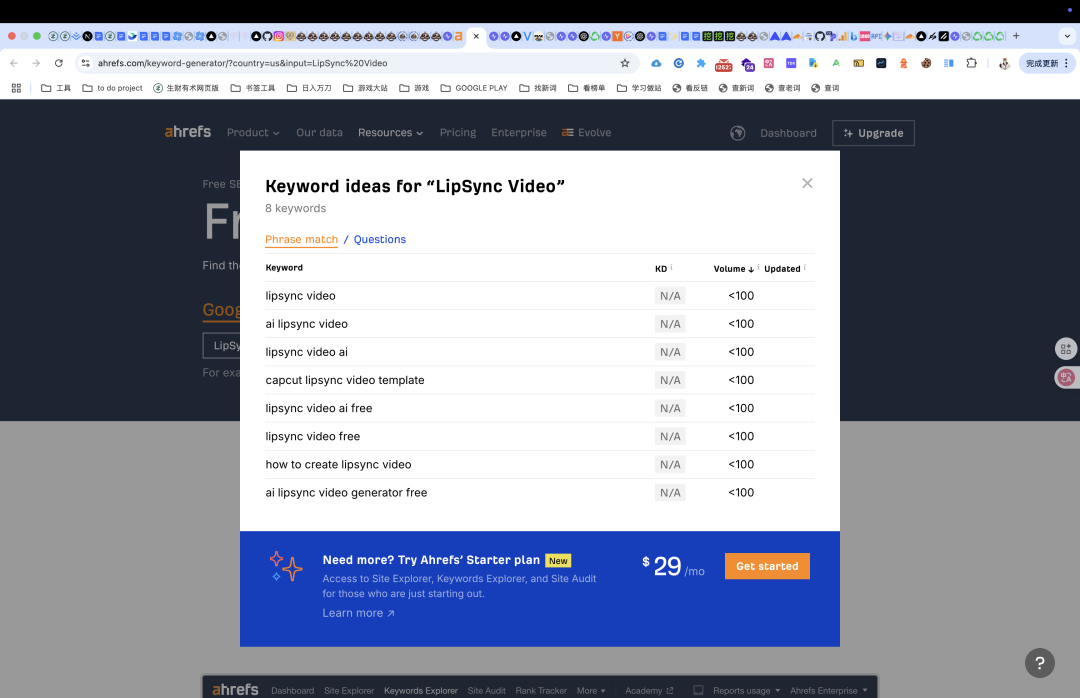Open the 'to do project' bookmarks folder

[112, 88]
